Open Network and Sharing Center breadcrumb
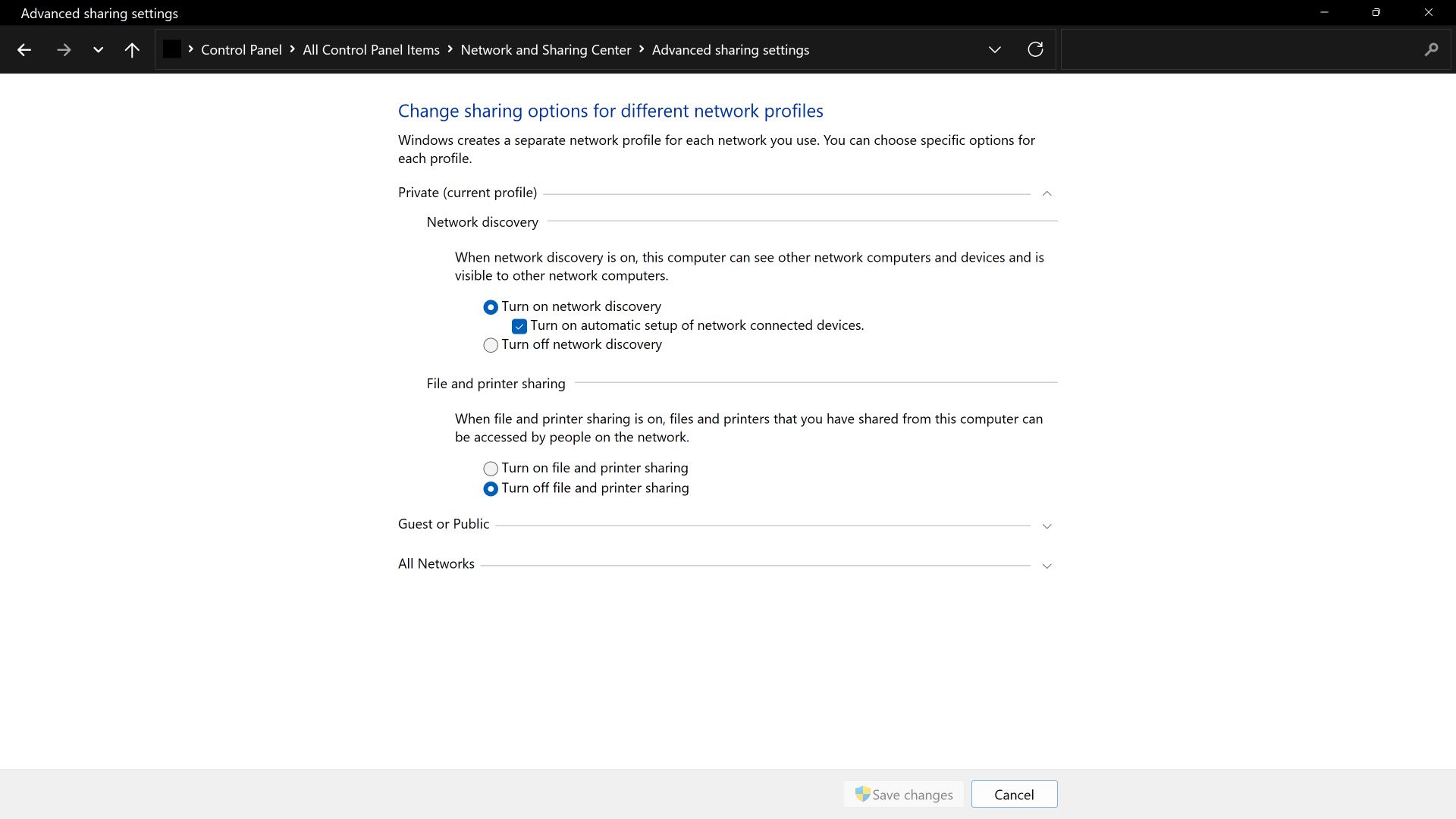Screen dimensions: 1456x819 click(546, 50)
